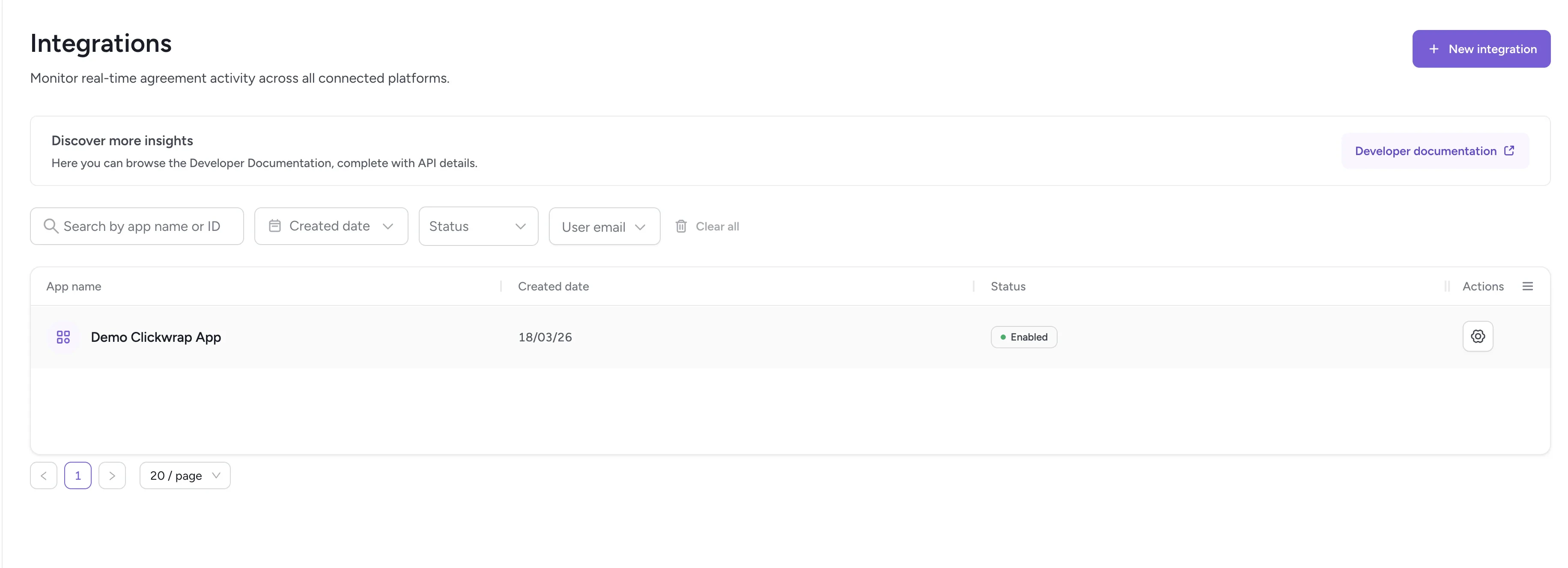Click the external link icon on Developer documentation
The image size is (1568, 568).
[1510, 150]
